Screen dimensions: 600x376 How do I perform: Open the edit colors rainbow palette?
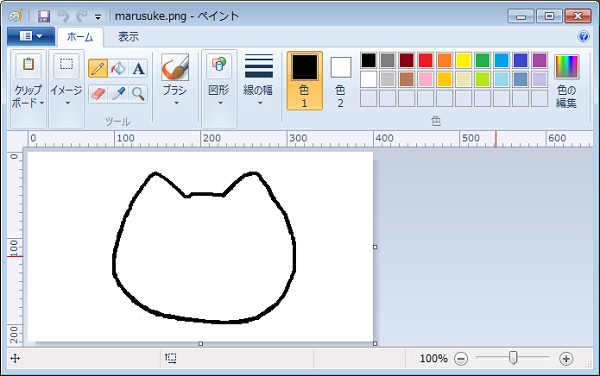click(567, 67)
